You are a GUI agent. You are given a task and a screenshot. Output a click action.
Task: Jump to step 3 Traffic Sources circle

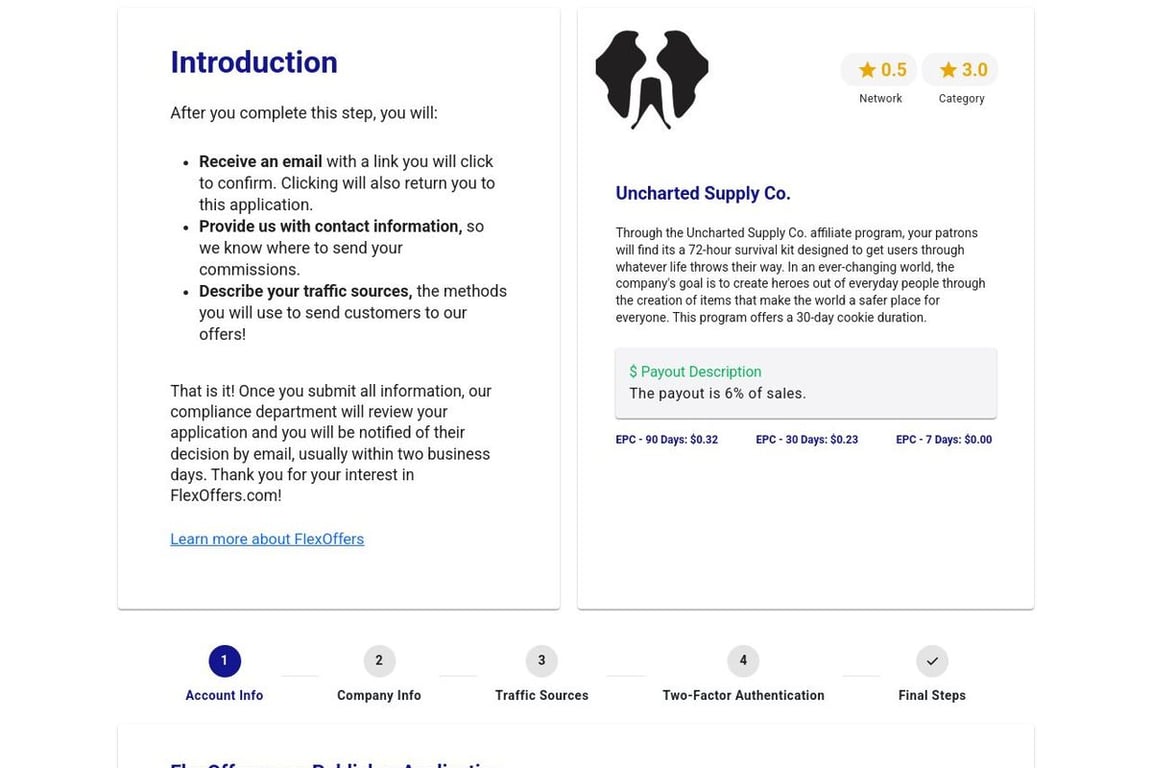[x=541, y=661]
